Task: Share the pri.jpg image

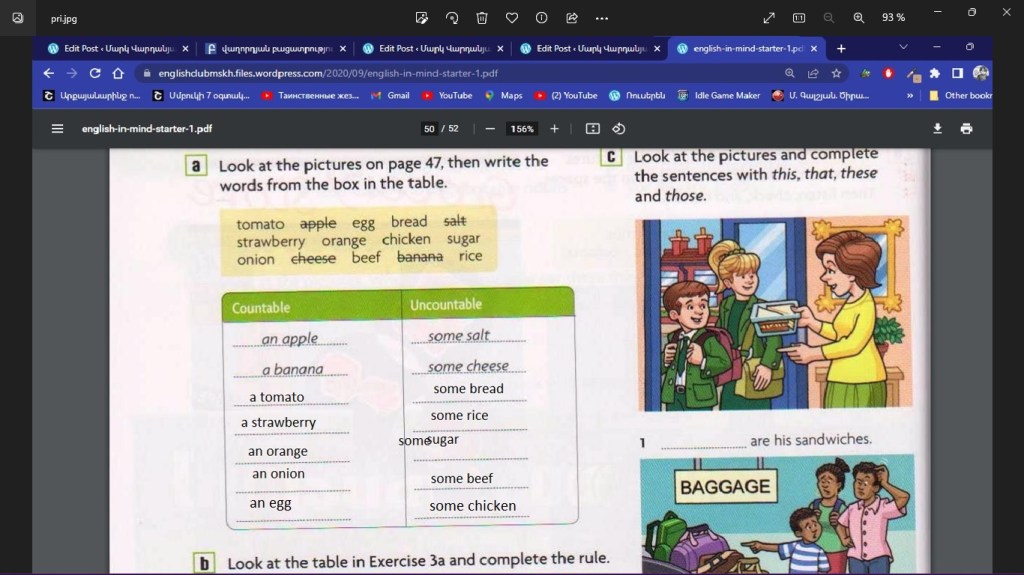Action: pos(572,17)
